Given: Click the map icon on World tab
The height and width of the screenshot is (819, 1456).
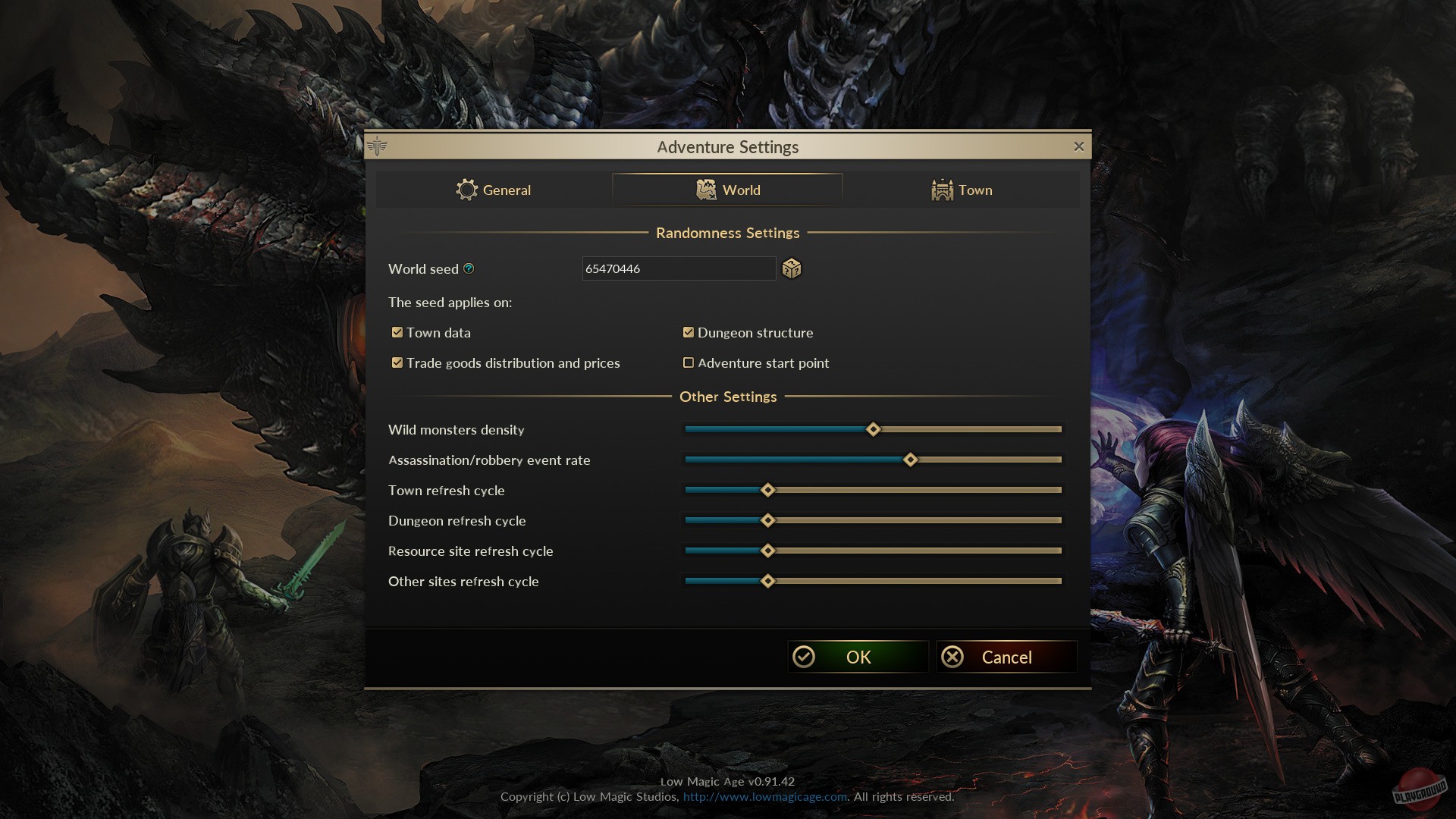Looking at the screenshot, I should 706,190.
